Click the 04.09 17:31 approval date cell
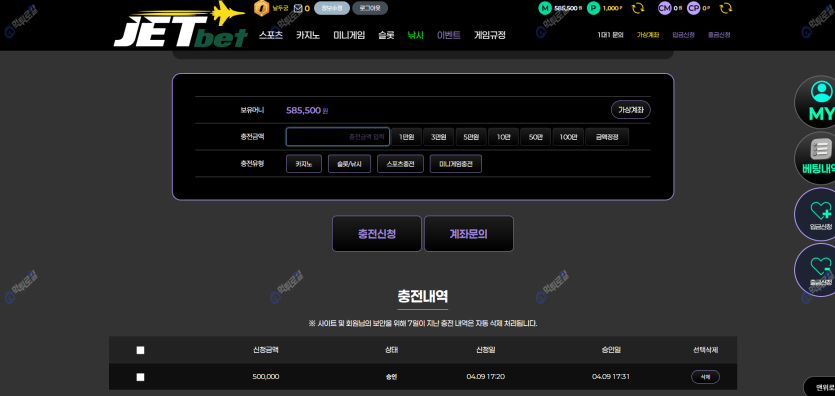Viewport: 835px width, 396px height. tap(611, 377)
